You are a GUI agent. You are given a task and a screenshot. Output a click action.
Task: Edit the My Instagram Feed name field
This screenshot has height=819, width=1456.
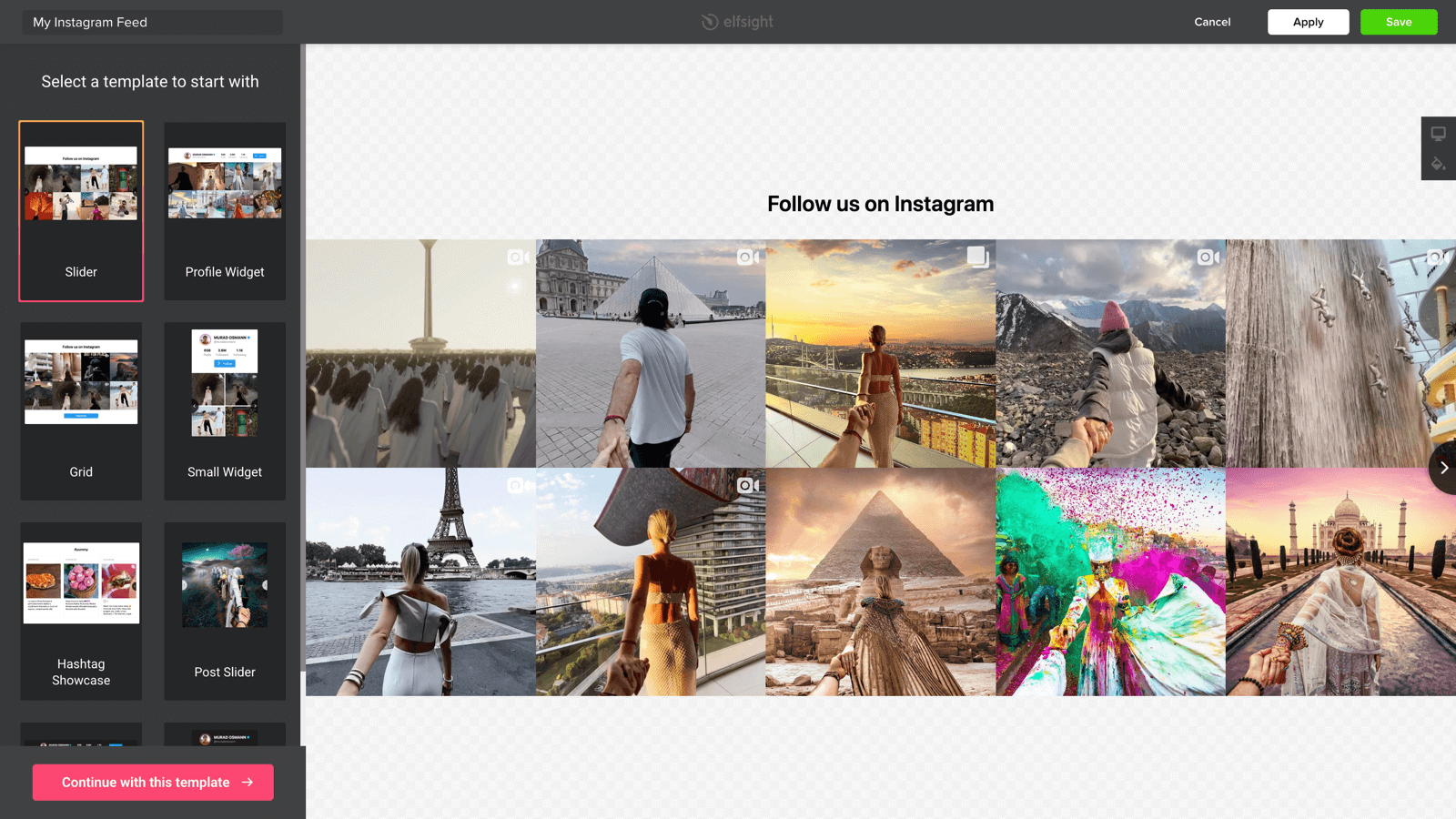(152, 22)
